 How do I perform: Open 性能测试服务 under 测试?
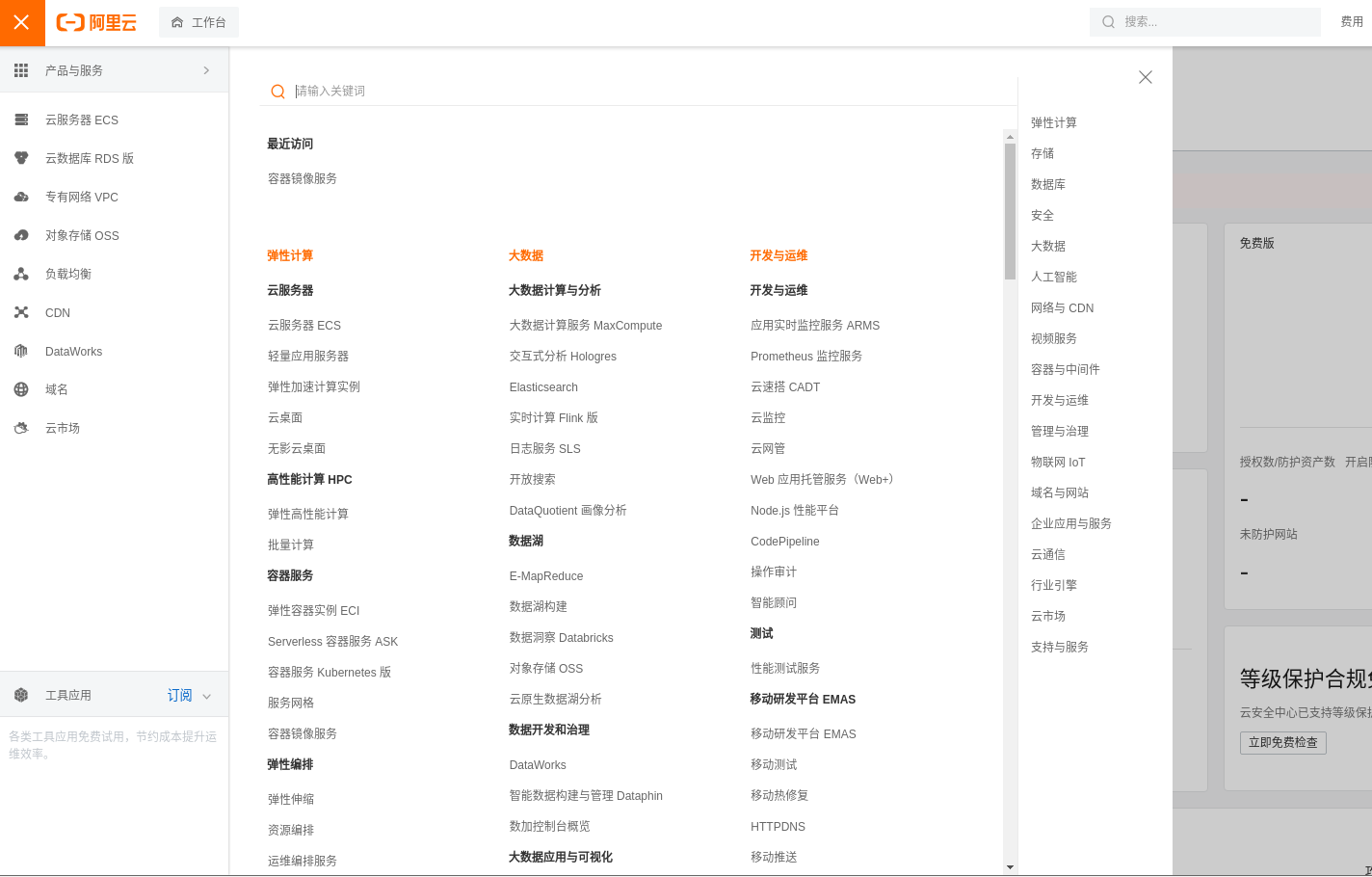(785, 668)
